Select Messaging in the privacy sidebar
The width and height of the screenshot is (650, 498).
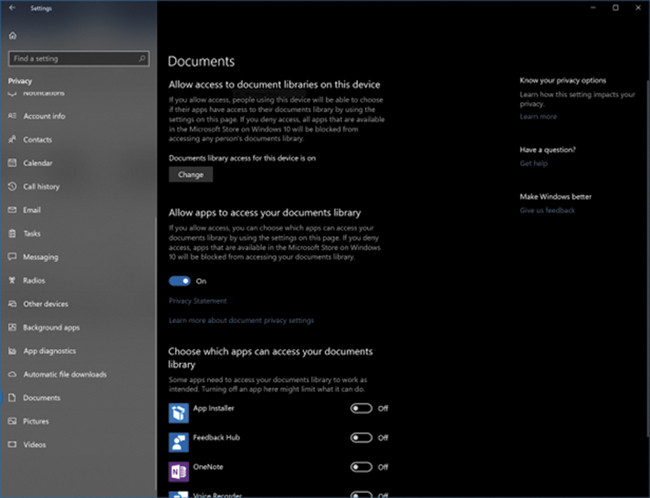tap(40, 257)
